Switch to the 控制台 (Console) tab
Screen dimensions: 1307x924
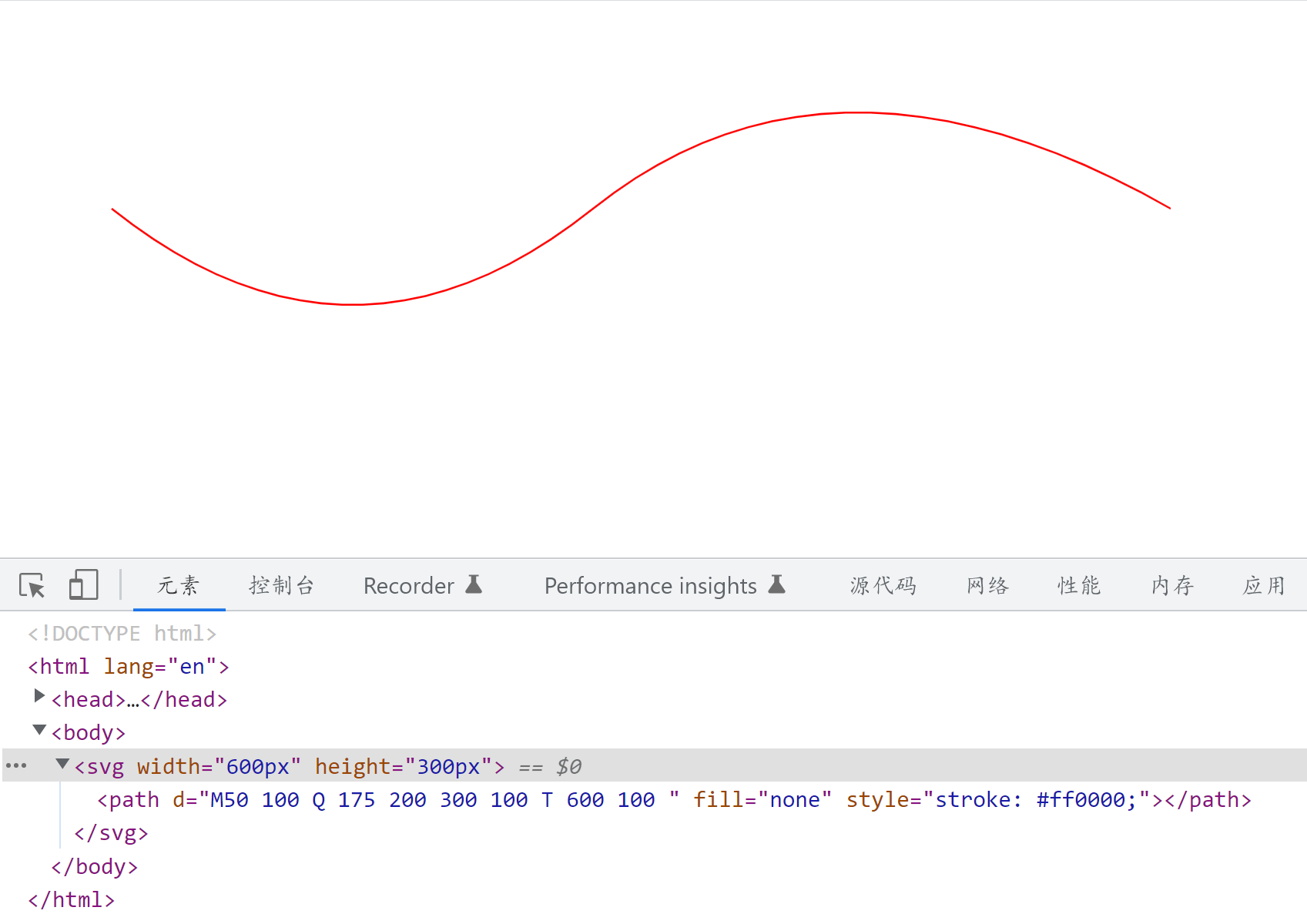(x=282, y=585)
